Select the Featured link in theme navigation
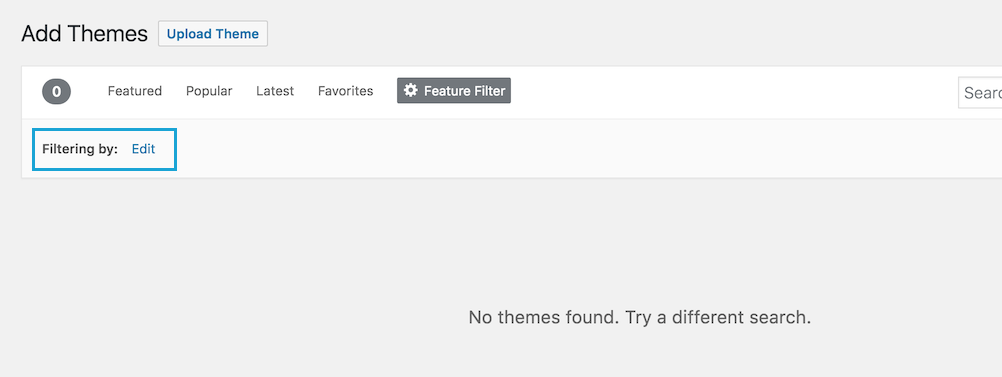Viewport: 1002px width, 377px height. click(x=135, y=91)
